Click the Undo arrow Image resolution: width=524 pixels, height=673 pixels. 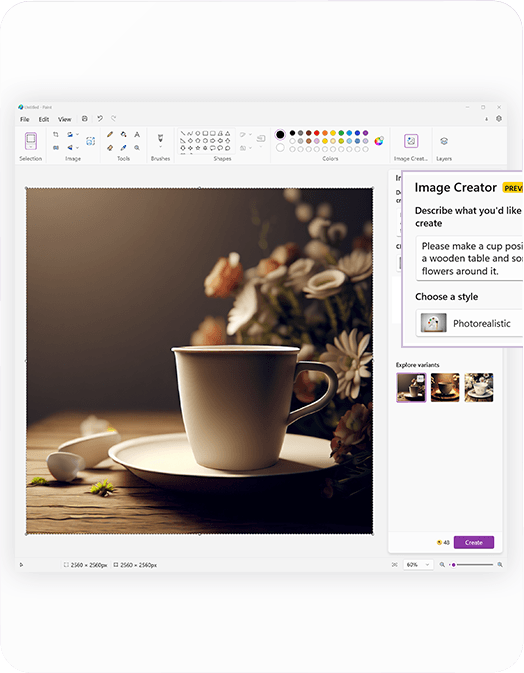point(100,118)
